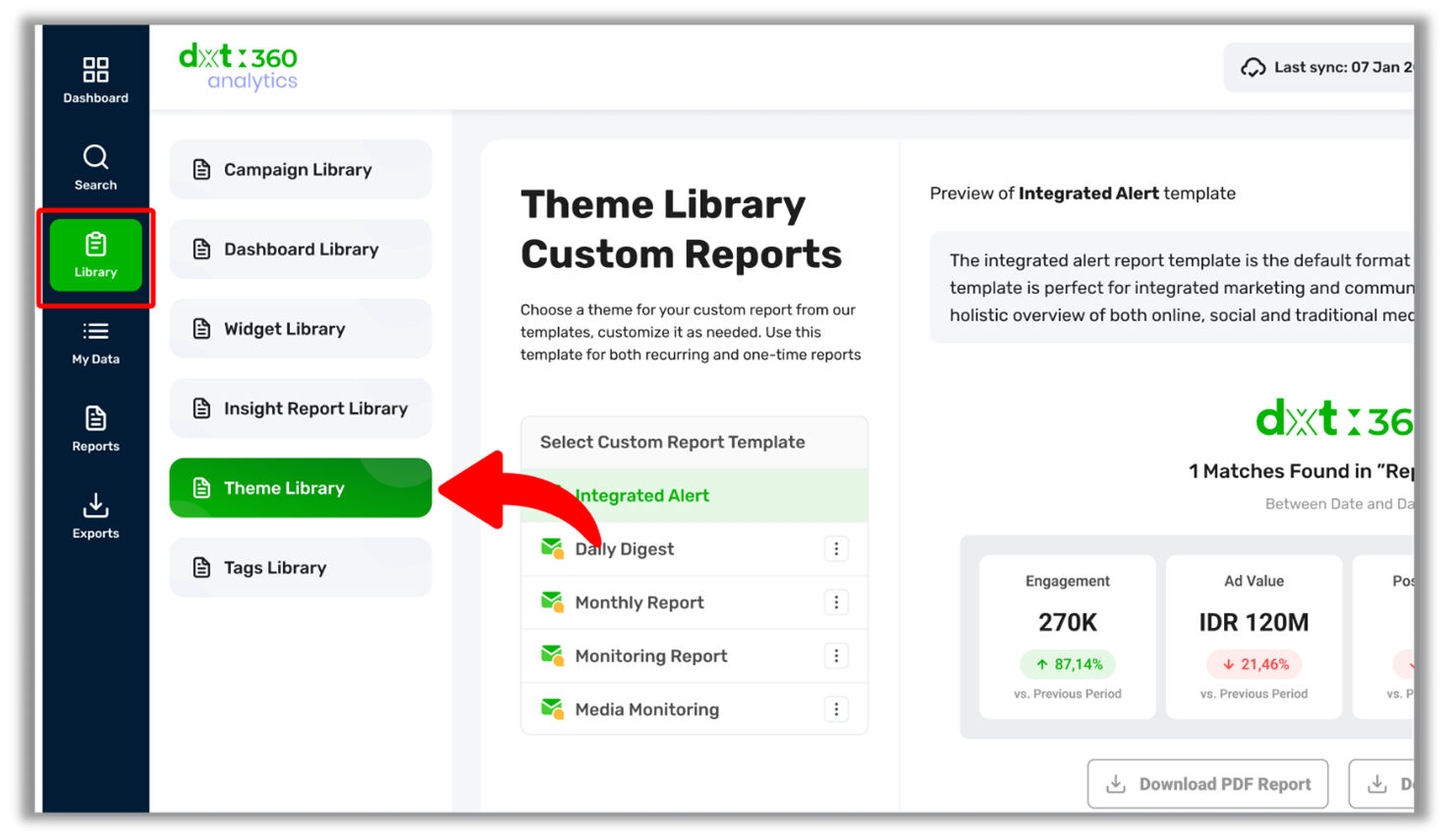Click the dxt:360 analytics logo
The height and width of the screenshot is (840, 1449).
(238, 68)
